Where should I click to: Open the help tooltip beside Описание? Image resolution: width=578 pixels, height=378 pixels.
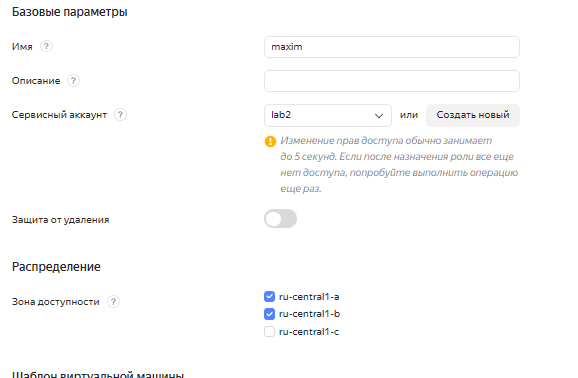click(x=73, y=80)
